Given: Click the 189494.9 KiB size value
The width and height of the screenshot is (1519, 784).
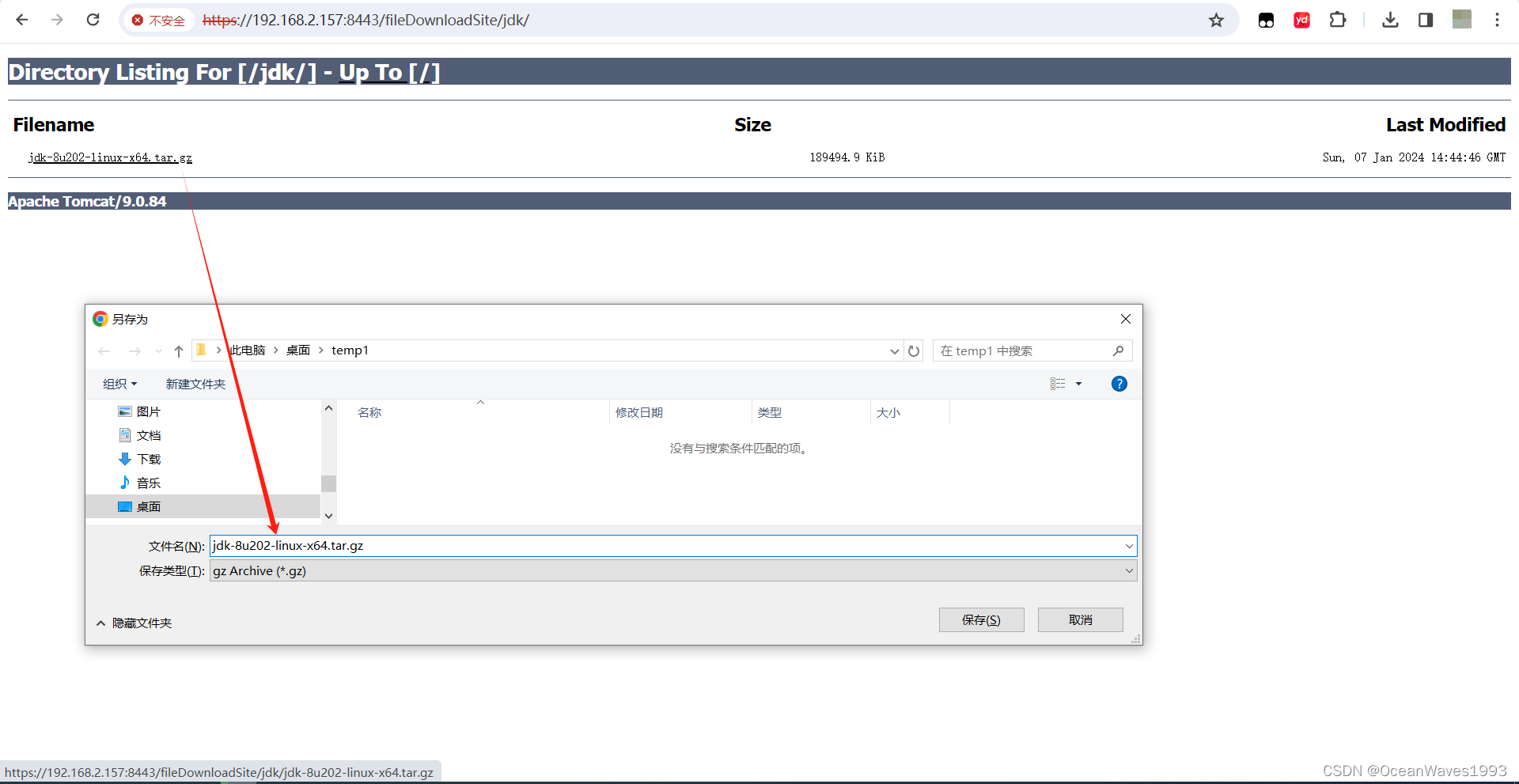Looking at the screenshot, I should [847, 157].
